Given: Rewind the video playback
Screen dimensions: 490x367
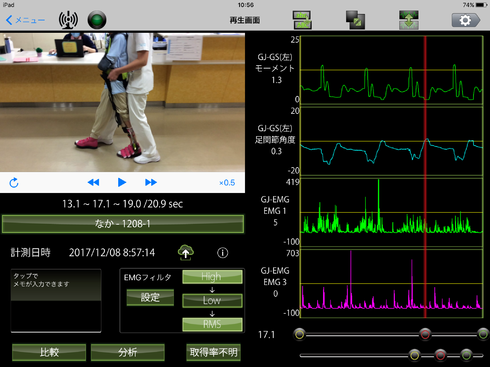Looking at the screenshot, I should pyautogui.click(x=93, y=182).
